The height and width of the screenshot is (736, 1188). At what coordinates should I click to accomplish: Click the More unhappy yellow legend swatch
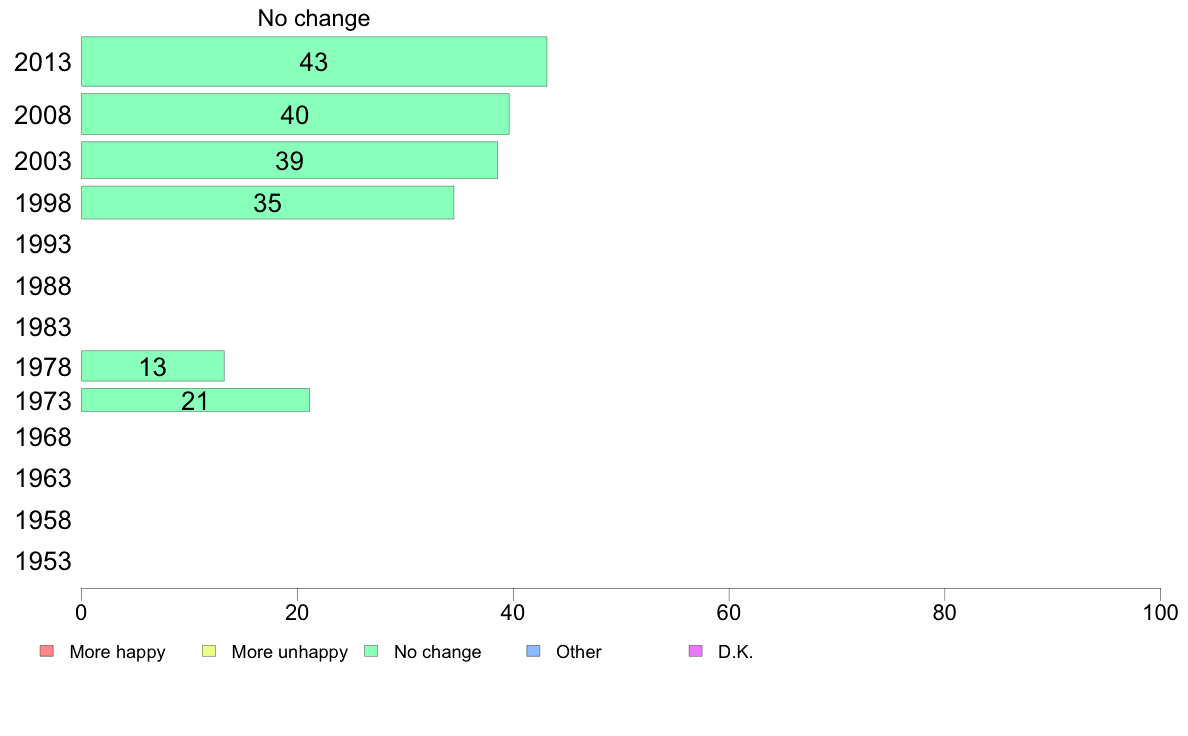click(209, 651)
